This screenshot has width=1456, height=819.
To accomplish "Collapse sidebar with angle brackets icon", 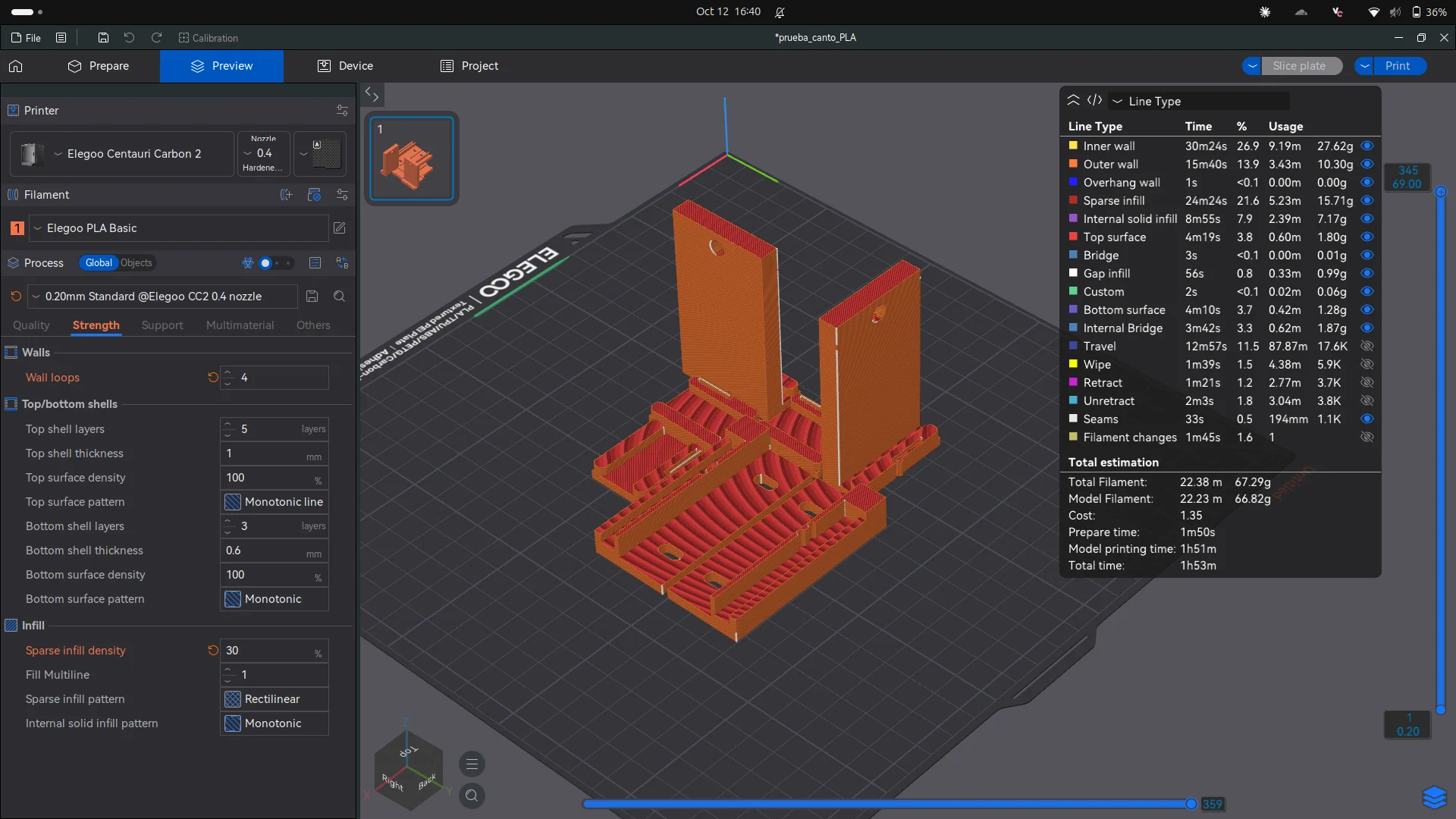I will pyautogui.click(x=372, y=94).
